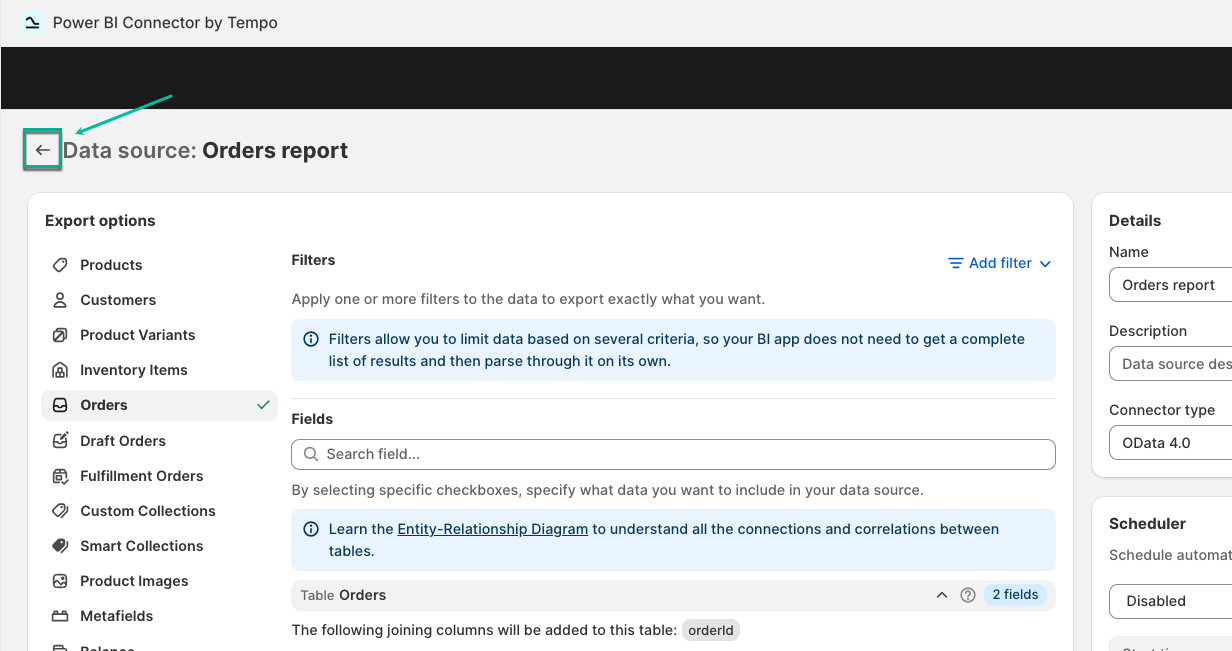This screenshot has width=1232, height=651.
Task: Click the Customers person icon
Action: [x=60, y=300]
